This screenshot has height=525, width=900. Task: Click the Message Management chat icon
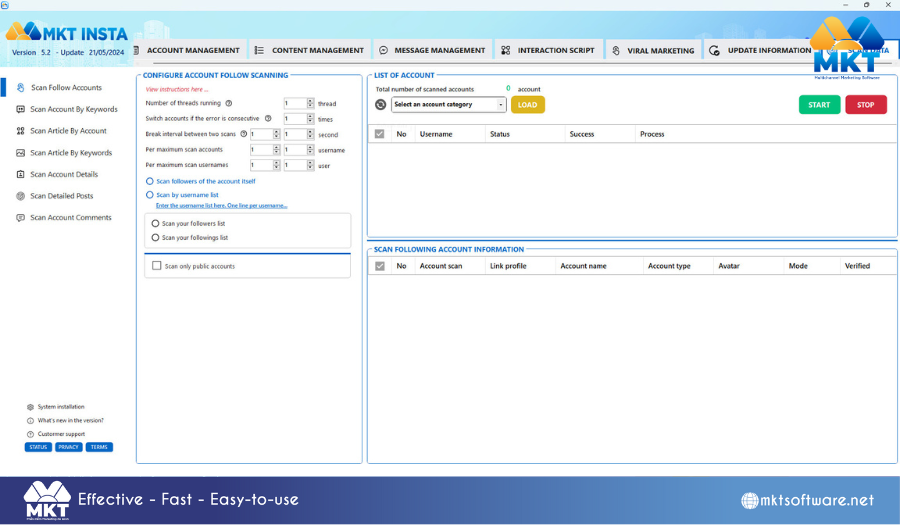click(383, 50)
